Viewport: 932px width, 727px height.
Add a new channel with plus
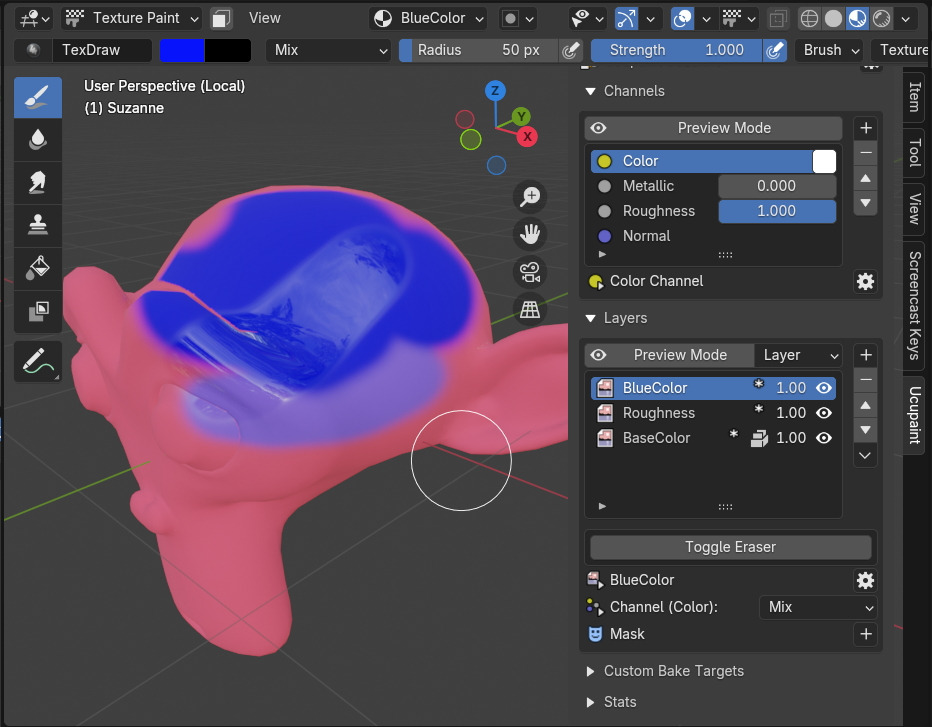[x=865, y=128]
